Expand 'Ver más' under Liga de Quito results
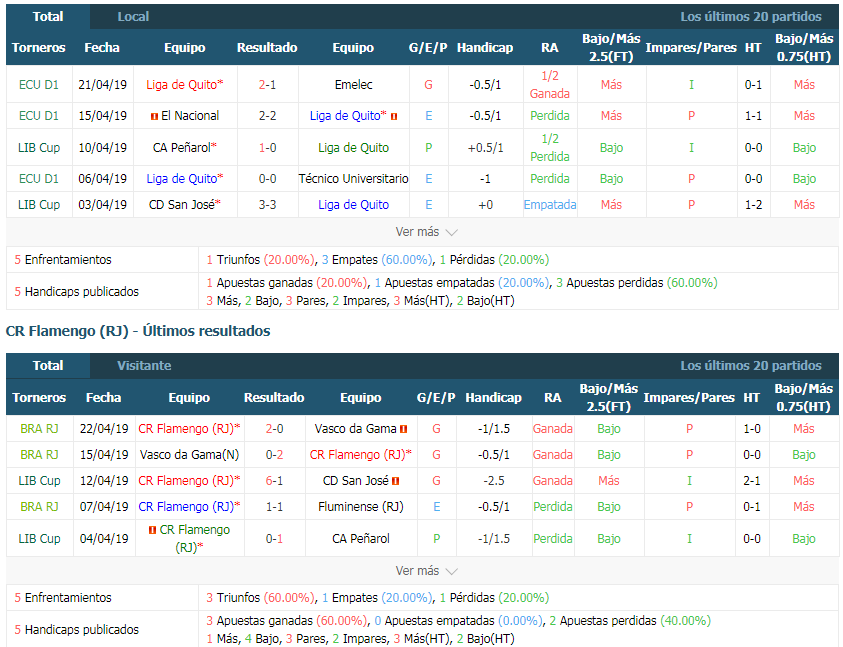Image resolution: width=843 pixels, height=647 pixels. point(426,232)
